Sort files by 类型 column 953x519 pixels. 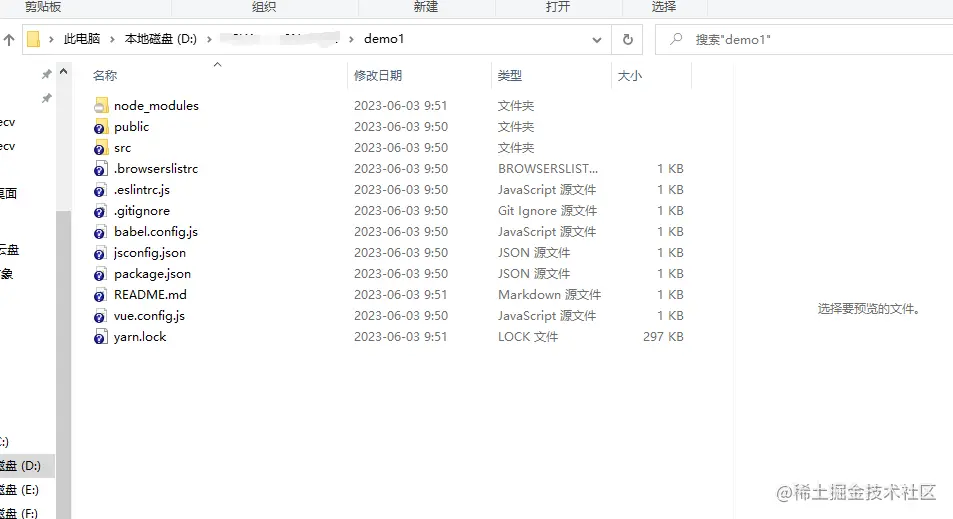click(509, 75)
